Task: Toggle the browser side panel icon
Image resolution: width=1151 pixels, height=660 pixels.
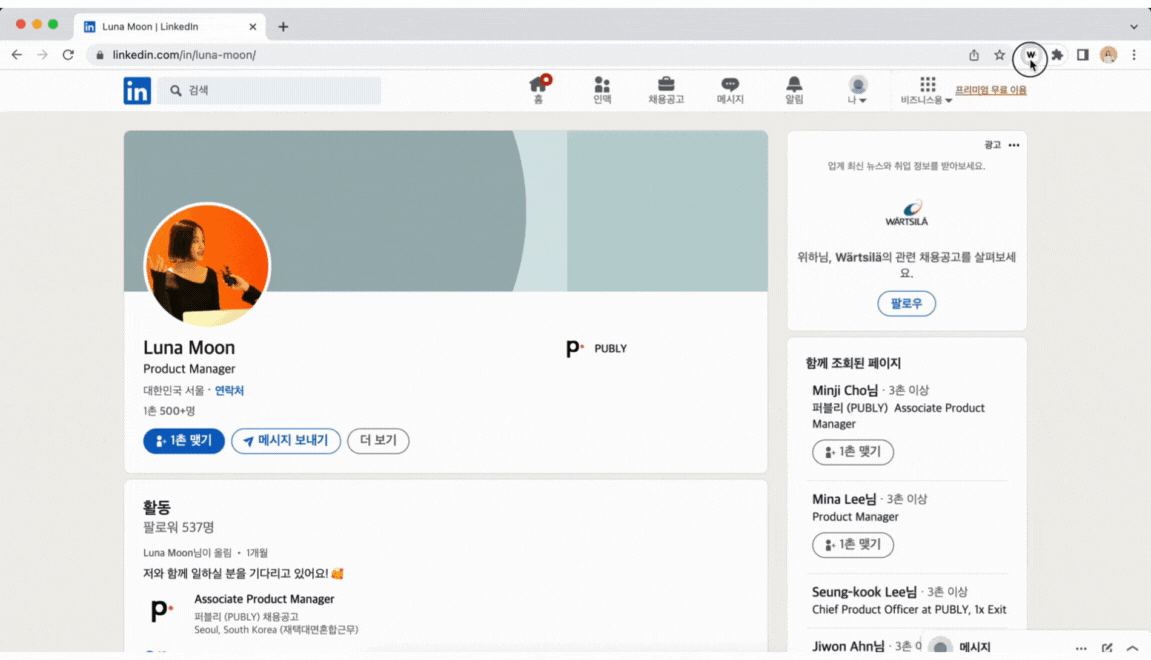Action: coord(1083,55)
